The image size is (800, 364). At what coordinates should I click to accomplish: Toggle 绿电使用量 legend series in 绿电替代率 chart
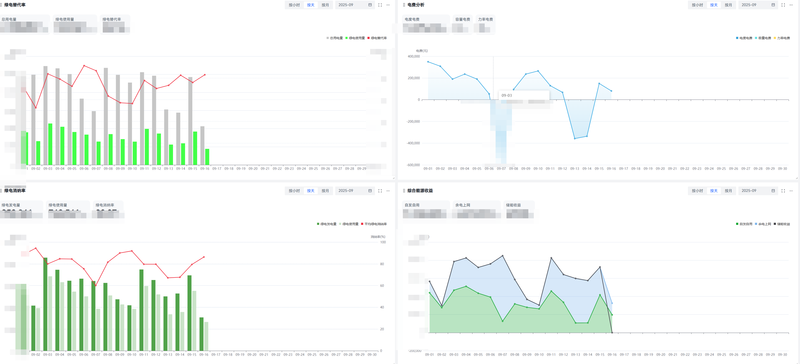(355, 38)
